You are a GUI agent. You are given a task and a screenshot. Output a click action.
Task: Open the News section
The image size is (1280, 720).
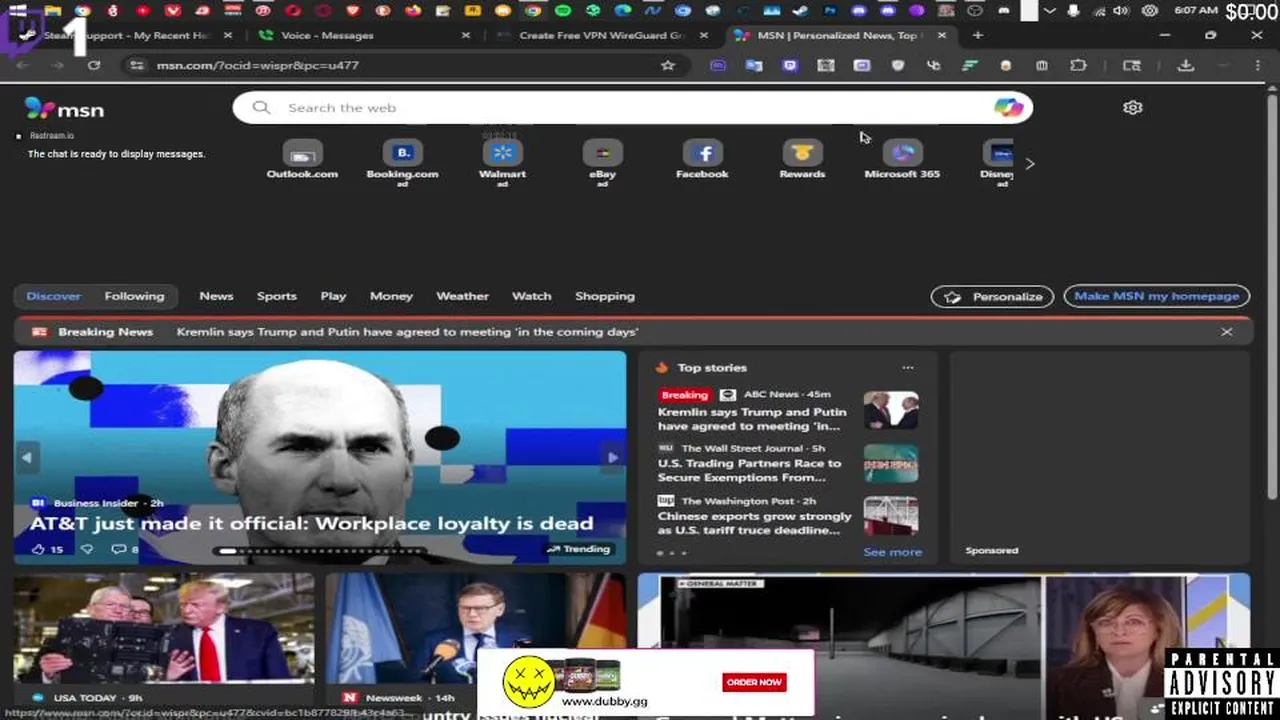coord(216,296)
